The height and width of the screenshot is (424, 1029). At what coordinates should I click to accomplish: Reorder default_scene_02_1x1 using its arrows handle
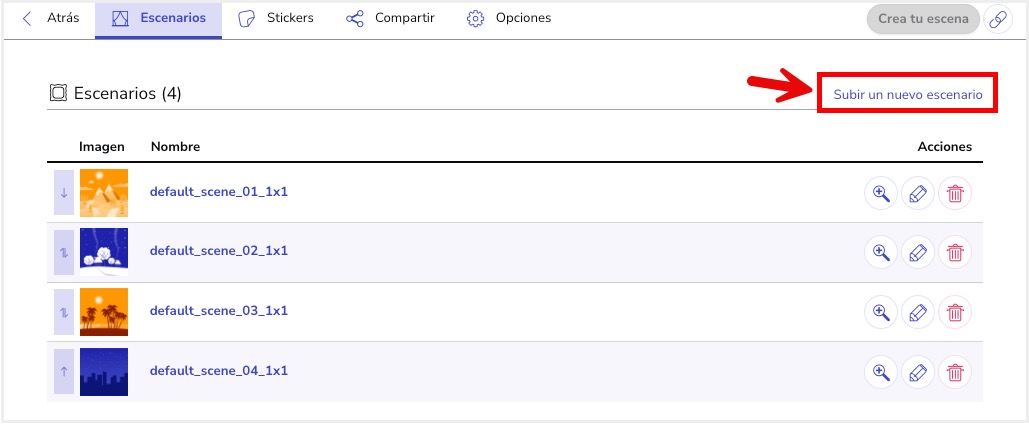click(64, 252)
